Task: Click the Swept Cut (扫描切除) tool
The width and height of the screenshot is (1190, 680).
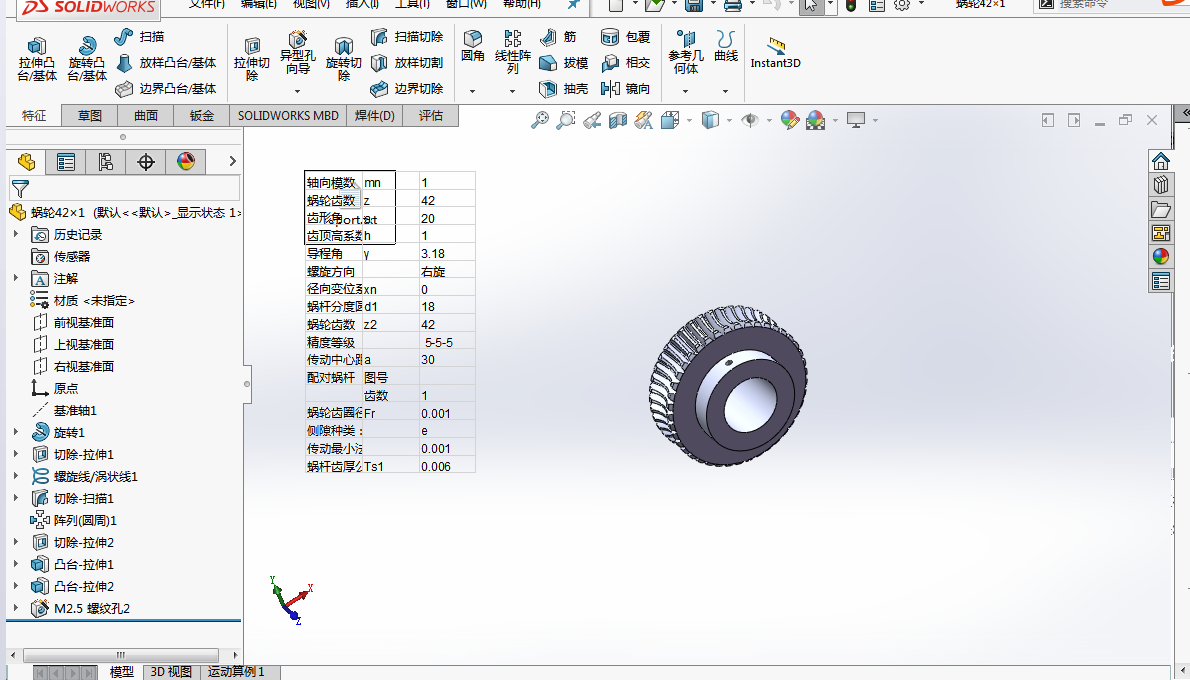Action: pyautogui.click(x=407, y=36)
